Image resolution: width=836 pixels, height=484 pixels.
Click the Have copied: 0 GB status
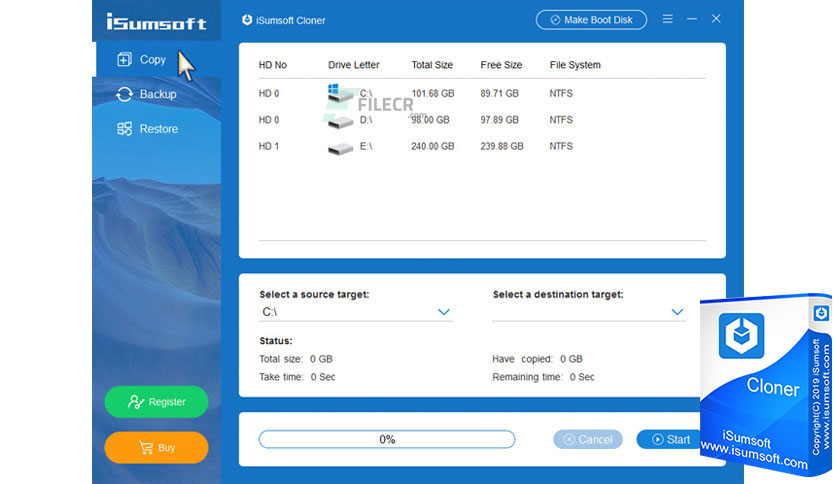[537, 359]
